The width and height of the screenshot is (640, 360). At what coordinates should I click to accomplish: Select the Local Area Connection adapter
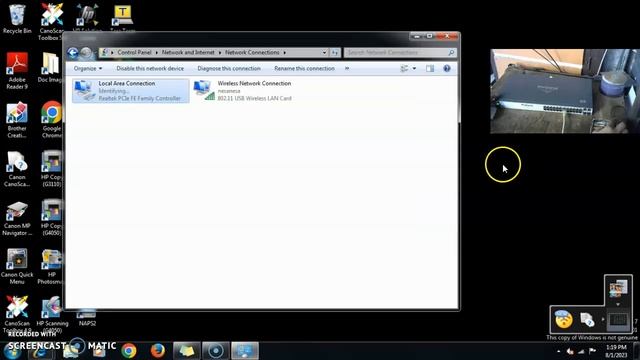131,91
